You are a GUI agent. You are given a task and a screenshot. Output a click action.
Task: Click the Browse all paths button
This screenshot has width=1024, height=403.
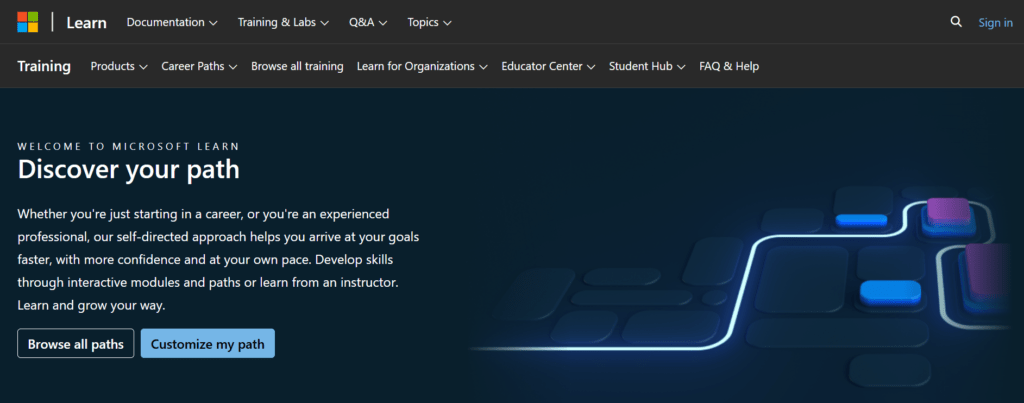tap(76, 344)
